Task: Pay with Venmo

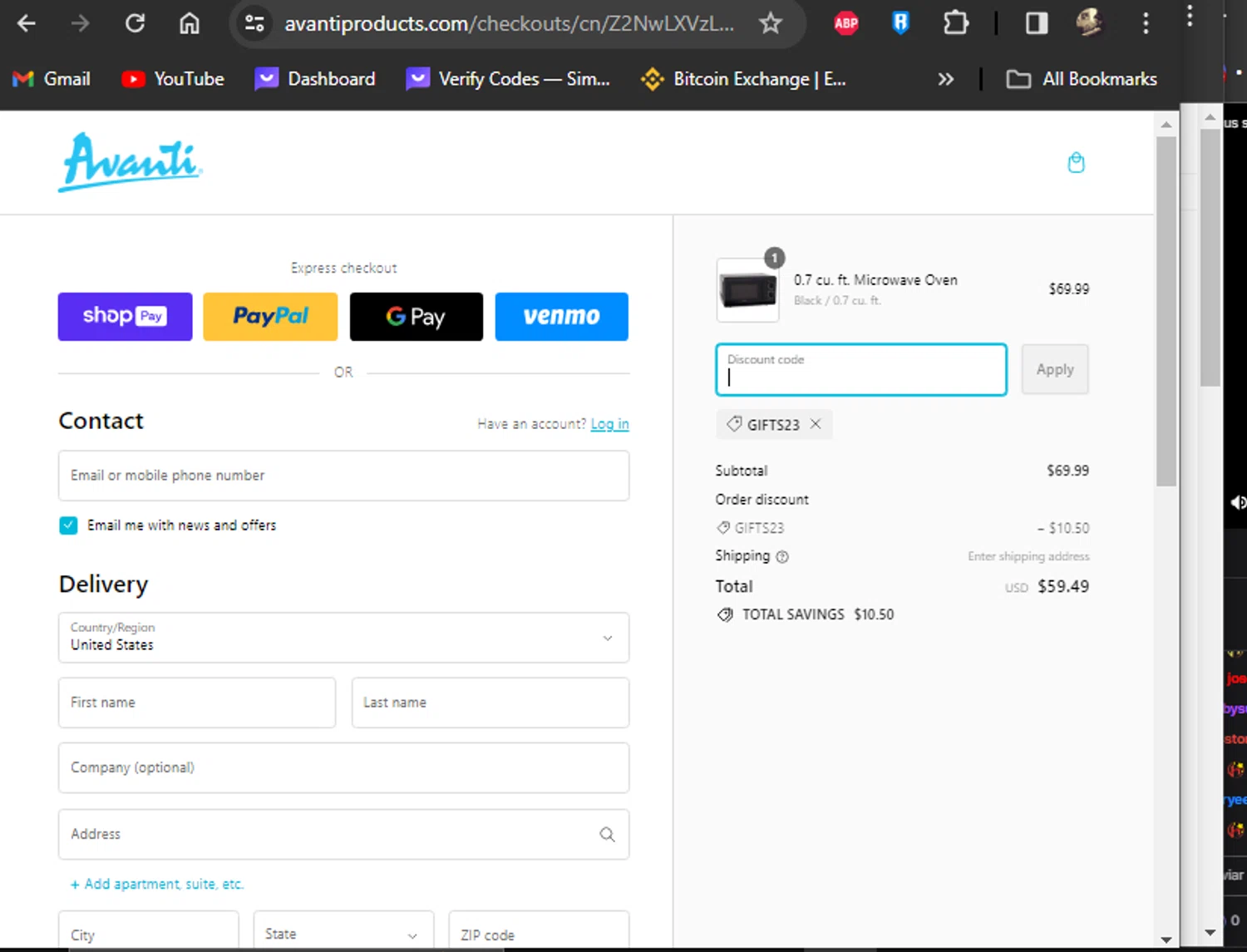Action: pos(561,317)
